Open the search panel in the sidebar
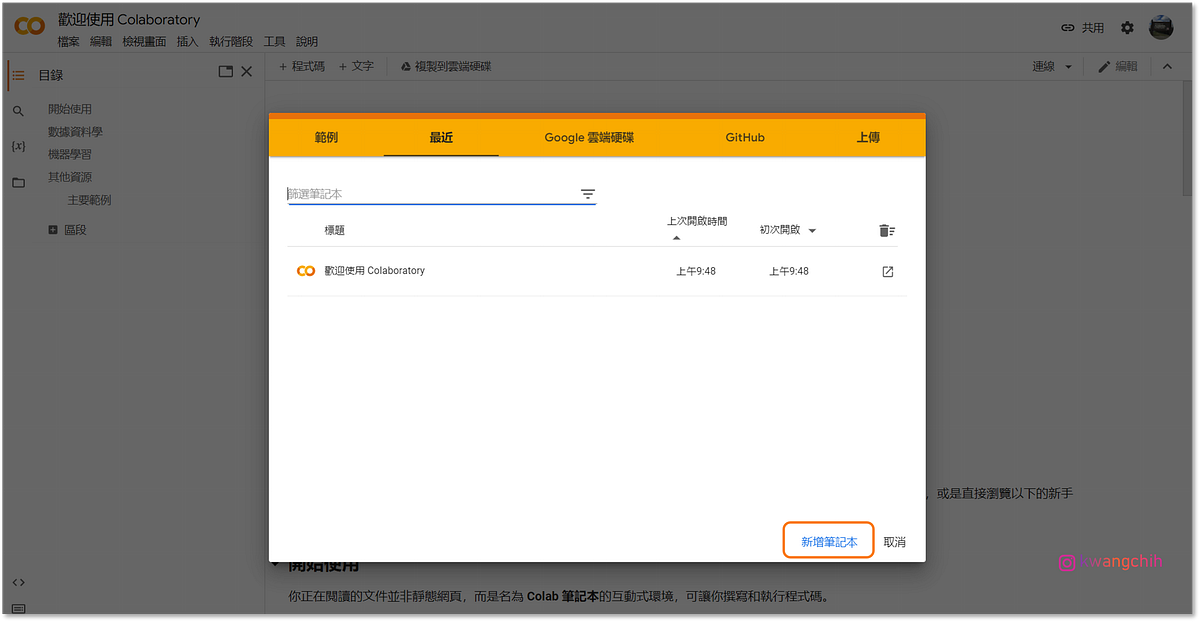This screenshot has height=622, width=1200. 18,108
